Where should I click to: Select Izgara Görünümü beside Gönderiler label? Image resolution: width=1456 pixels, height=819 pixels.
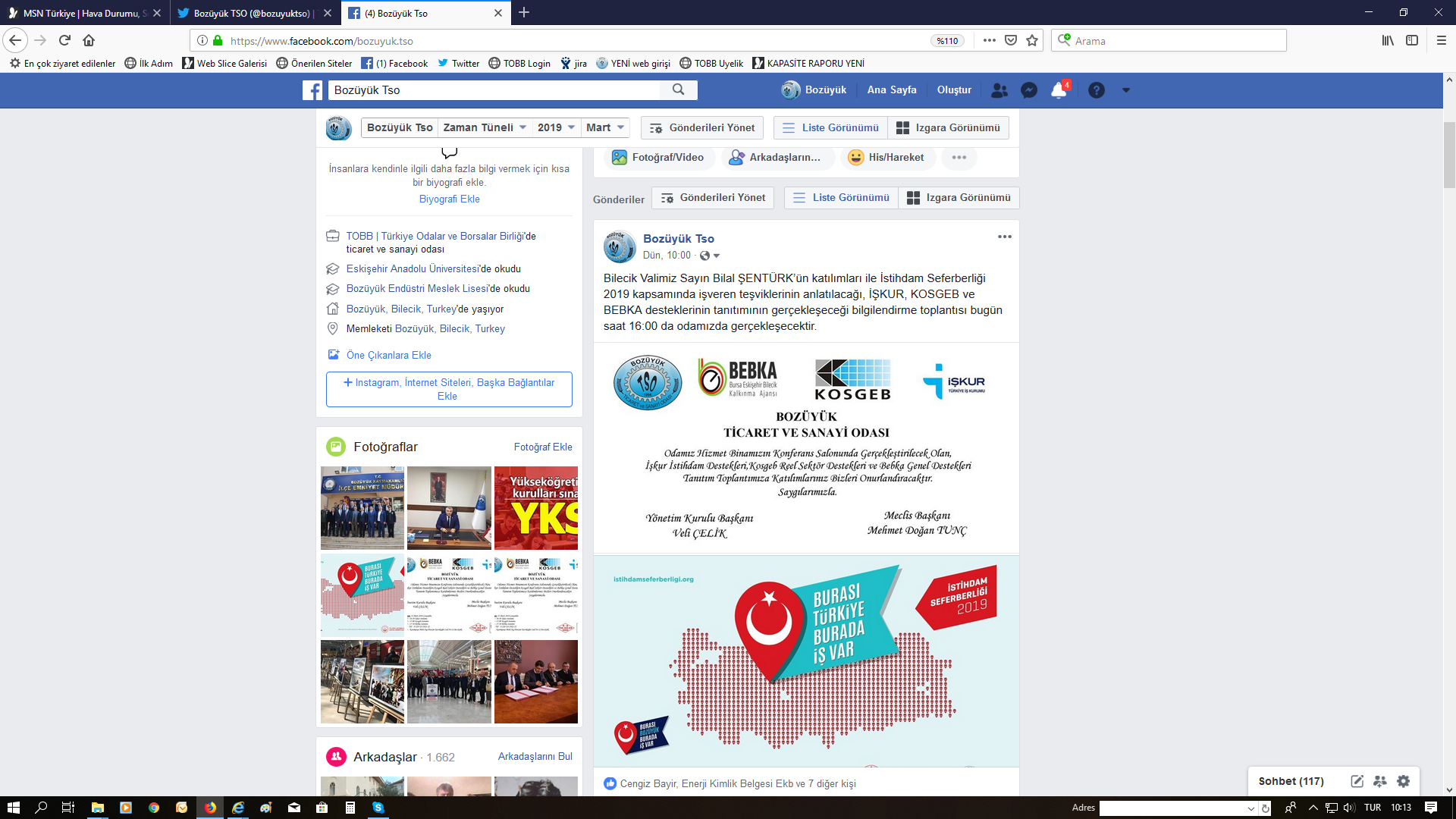tap(959, 197)
